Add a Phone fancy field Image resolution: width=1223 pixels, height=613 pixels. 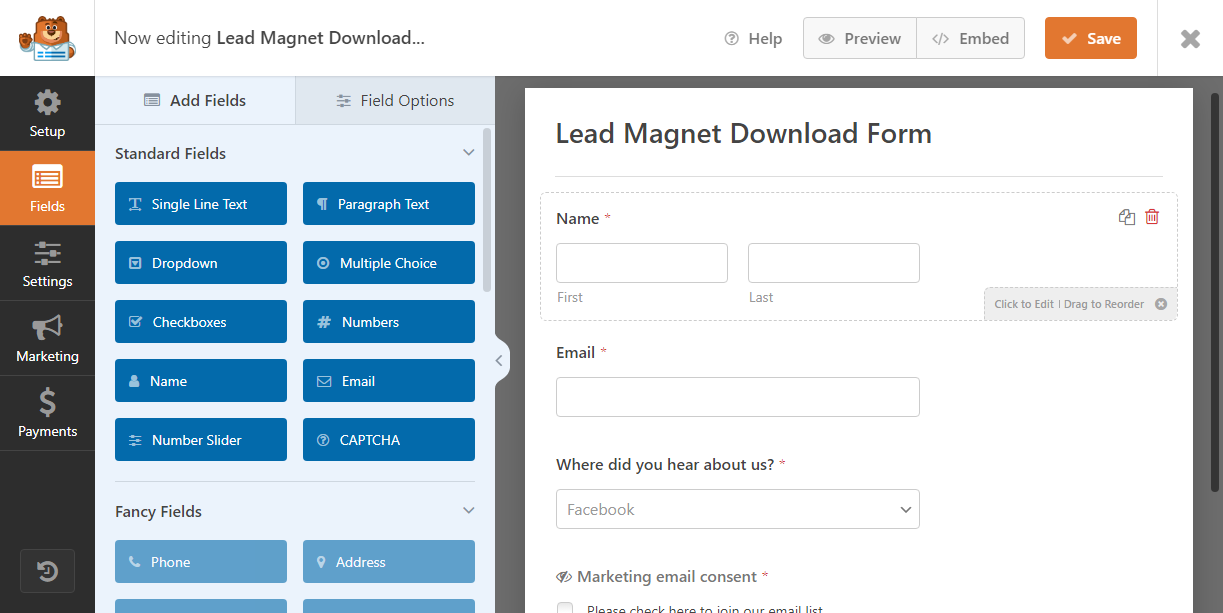[x=201, y=562]
